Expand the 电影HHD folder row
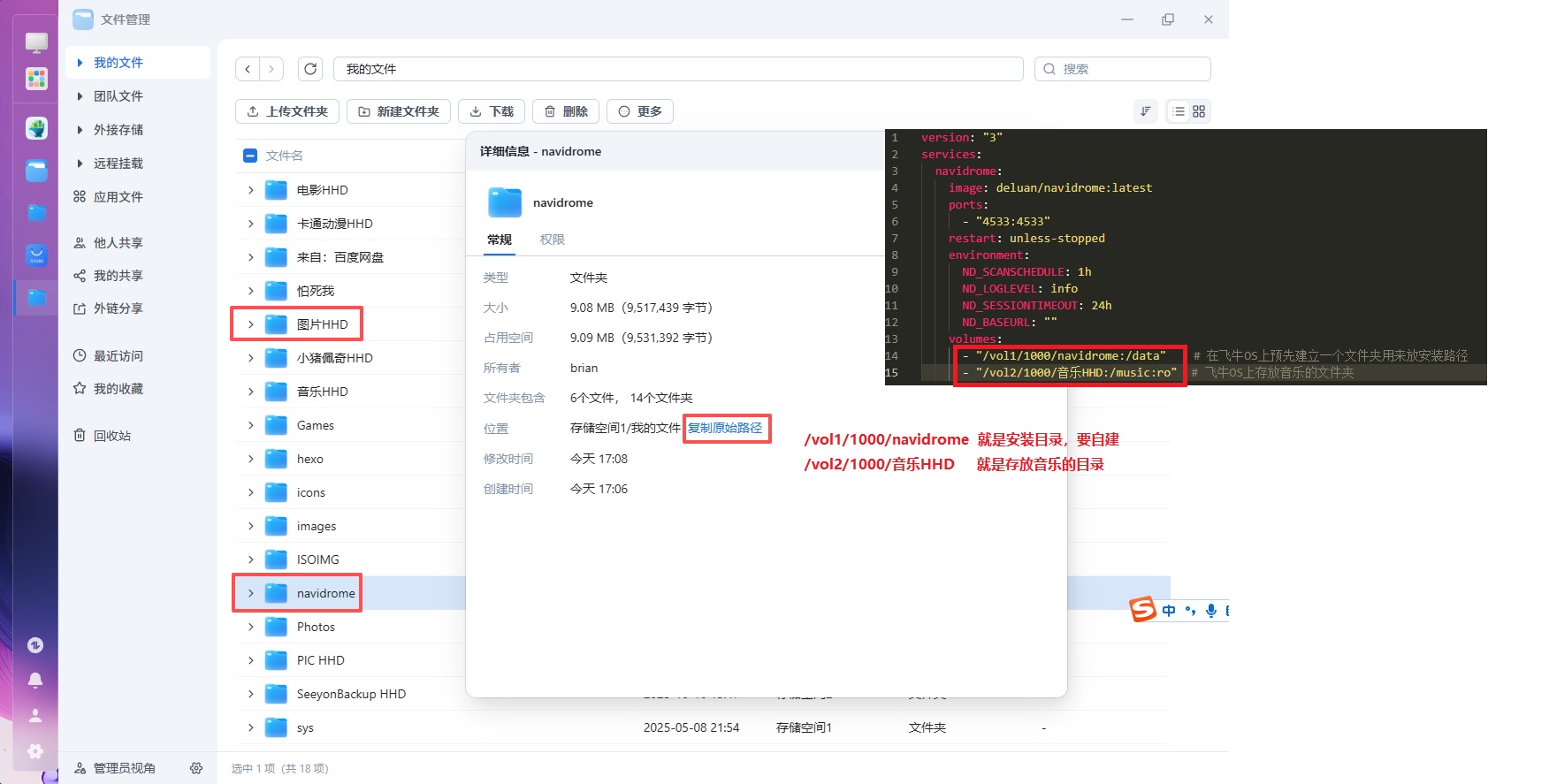Image resolution: width=1549 pixels, height=784 pixels. (251, 190)
